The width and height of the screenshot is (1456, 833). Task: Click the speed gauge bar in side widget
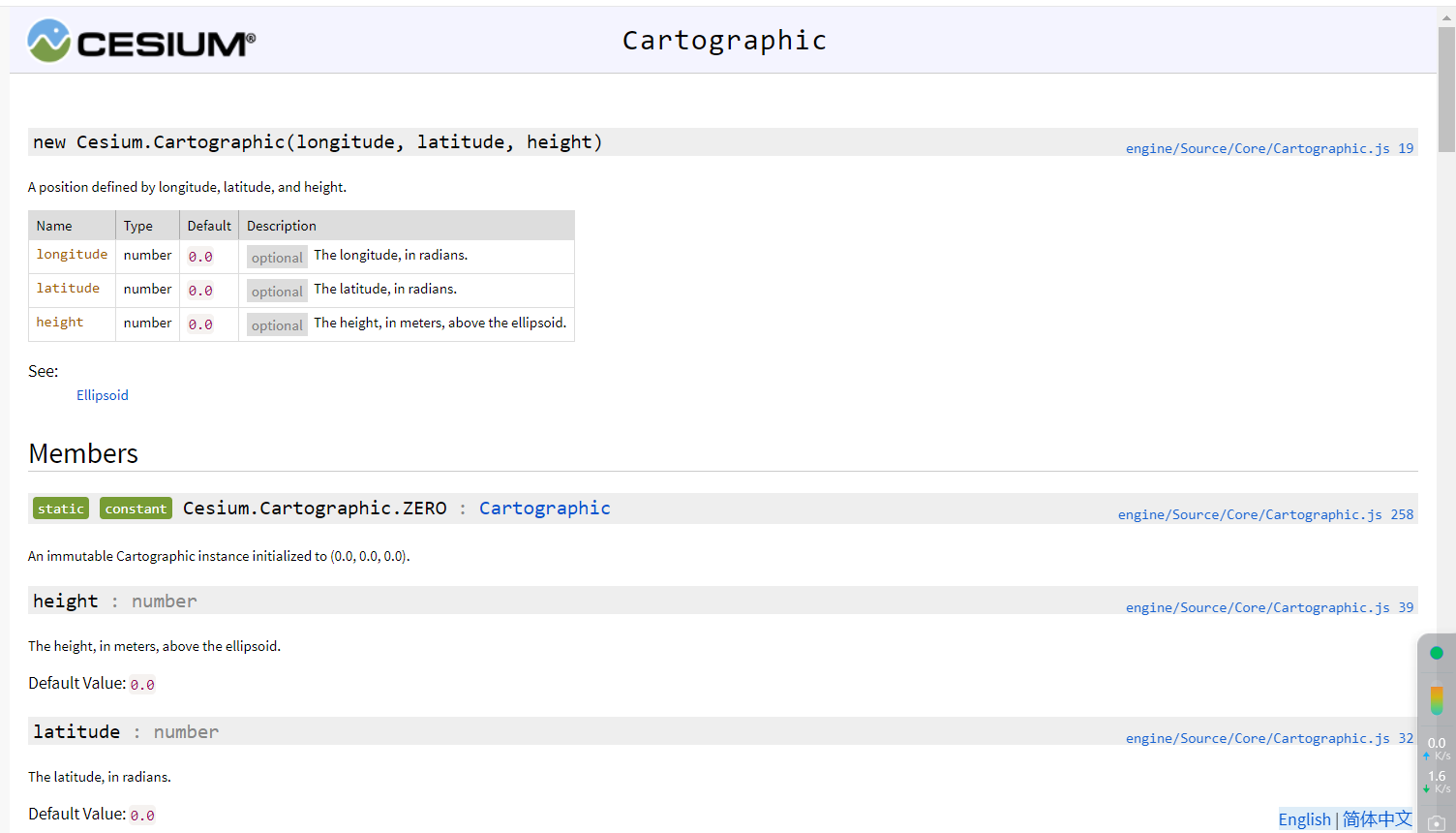coord(1437,699)
